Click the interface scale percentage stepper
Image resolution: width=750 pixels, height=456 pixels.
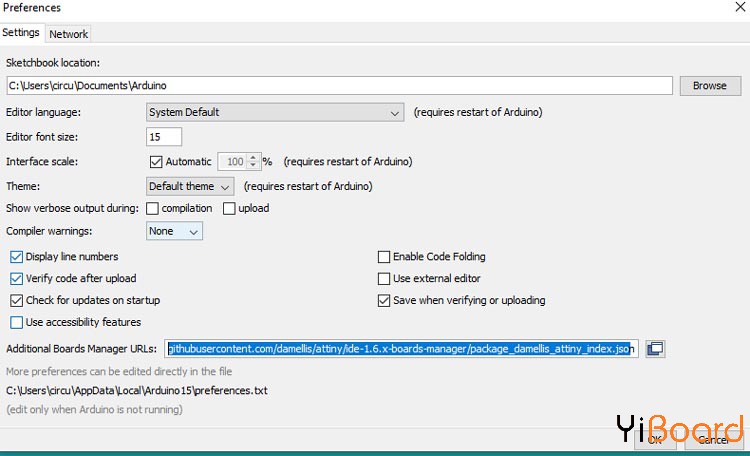254,161
